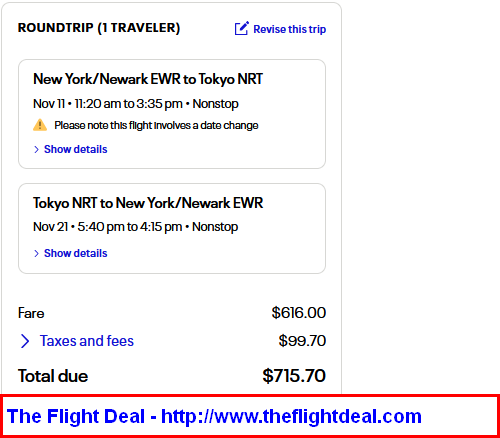Open the Revise this trip link
The image size is (500, 438).
pyautogui.click(x=289, y=29)
